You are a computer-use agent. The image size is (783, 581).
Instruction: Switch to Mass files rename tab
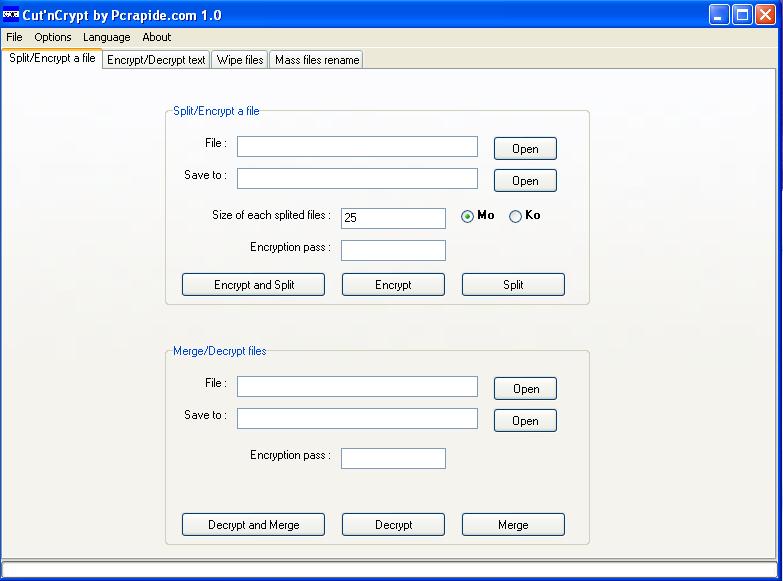pos(317,60)
